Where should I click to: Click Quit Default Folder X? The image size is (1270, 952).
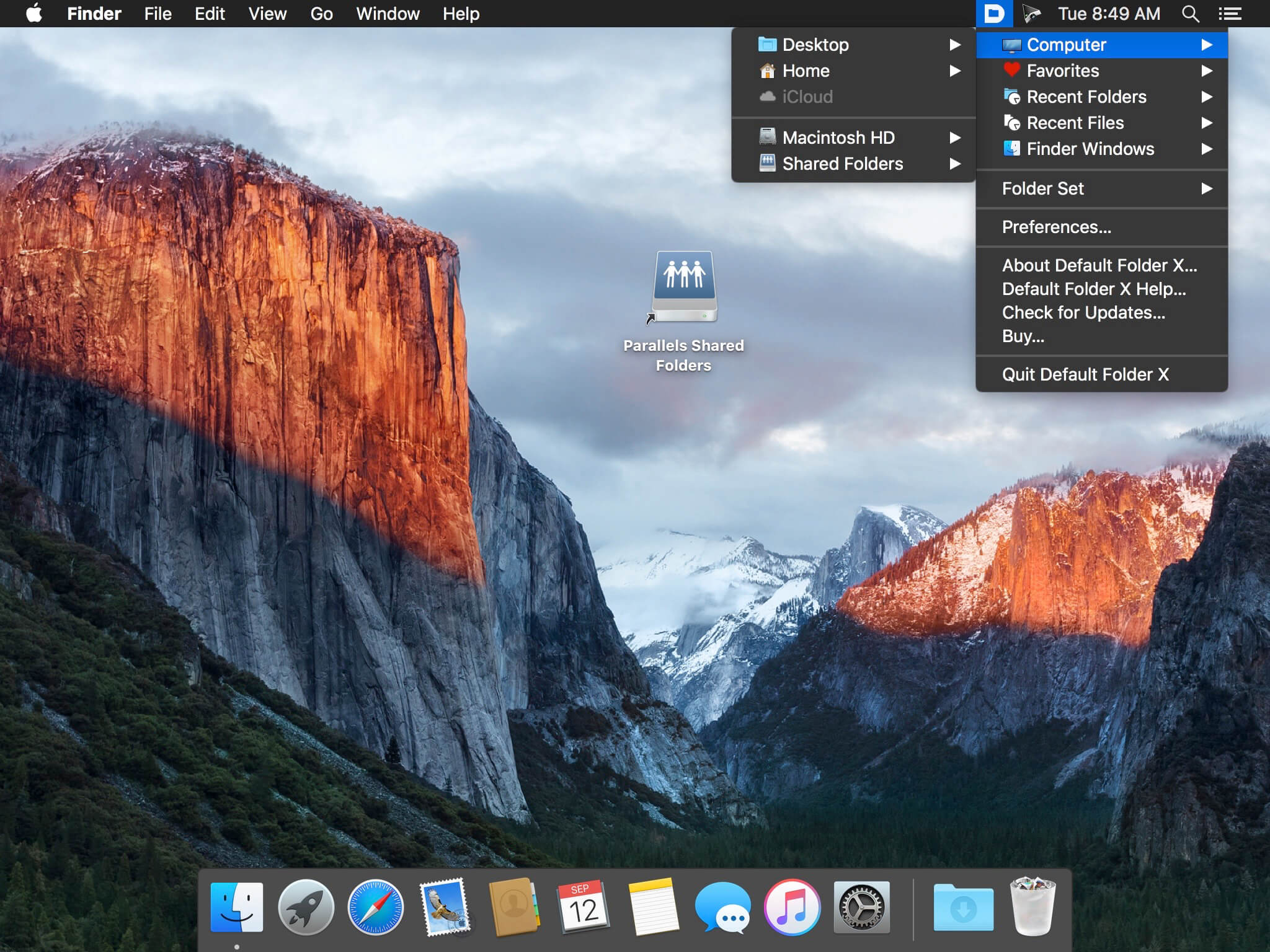click(x=1085, y=374)
